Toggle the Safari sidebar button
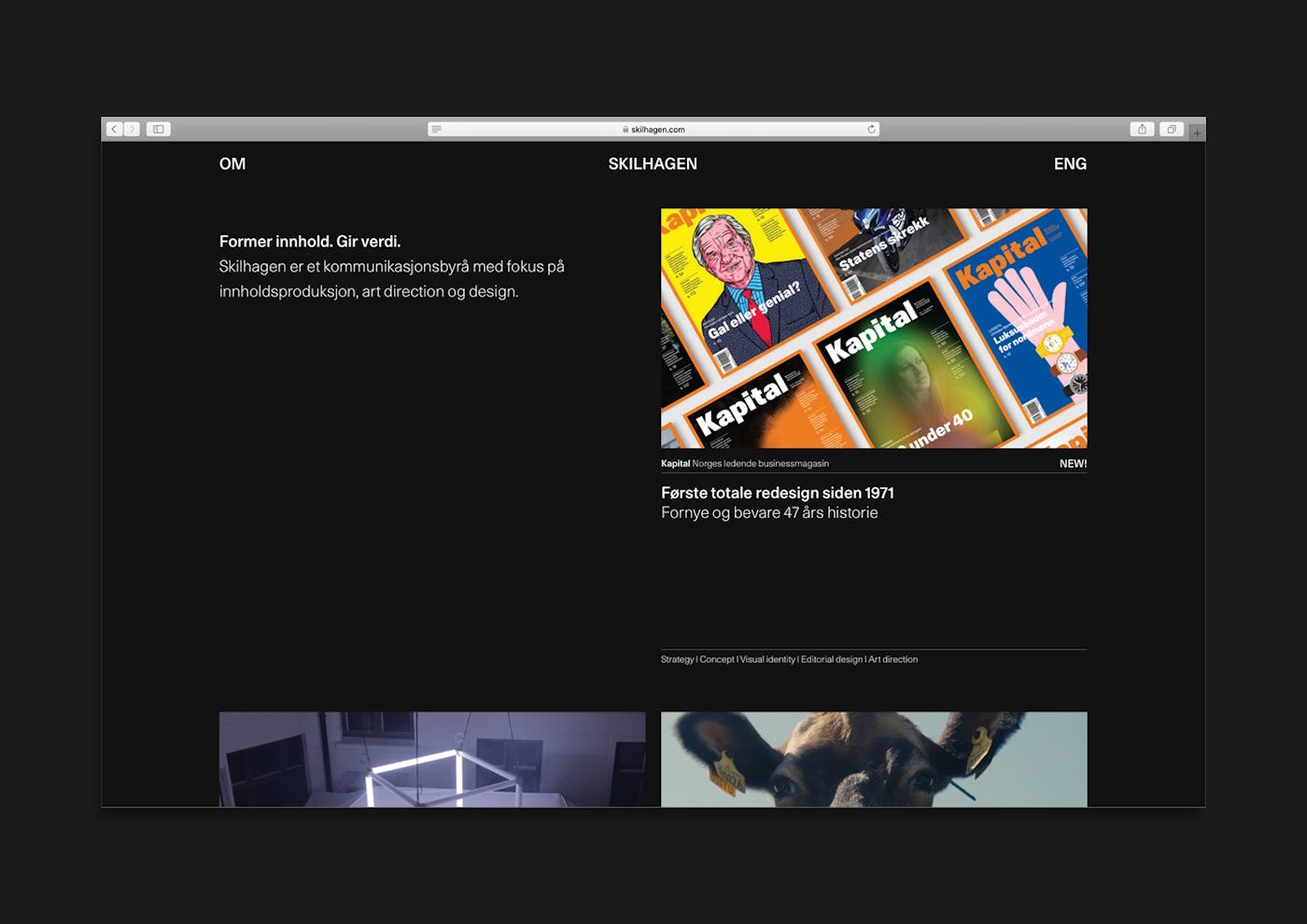This screenshot has width=1307, height=924. (159, 129)
